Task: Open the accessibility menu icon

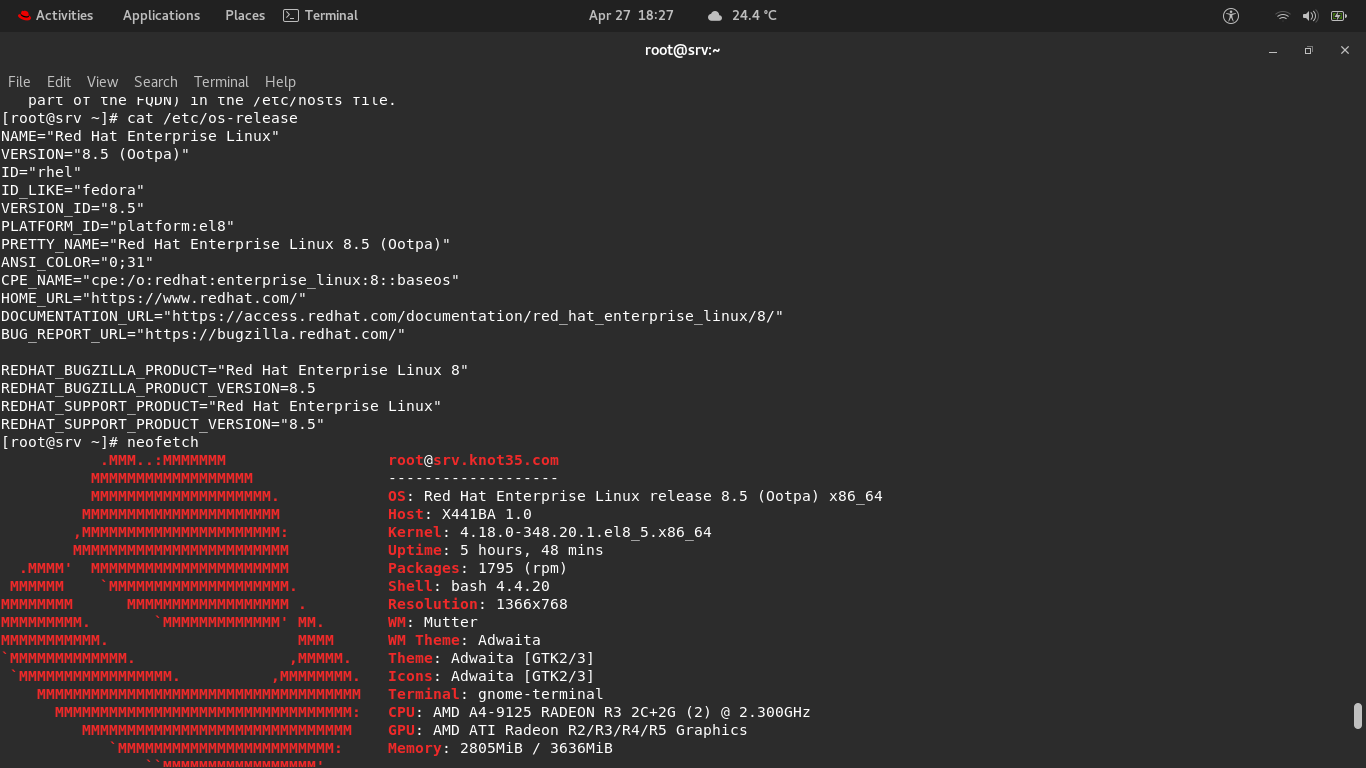Action: tap(1231, 16)
